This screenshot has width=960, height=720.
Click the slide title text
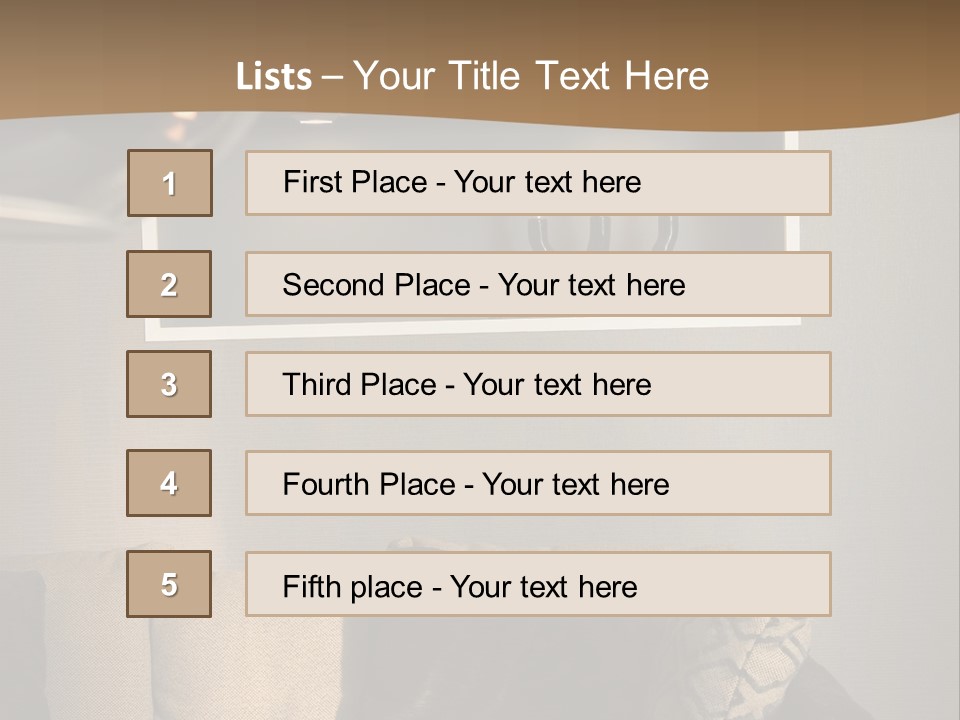[x=472, y=76]
